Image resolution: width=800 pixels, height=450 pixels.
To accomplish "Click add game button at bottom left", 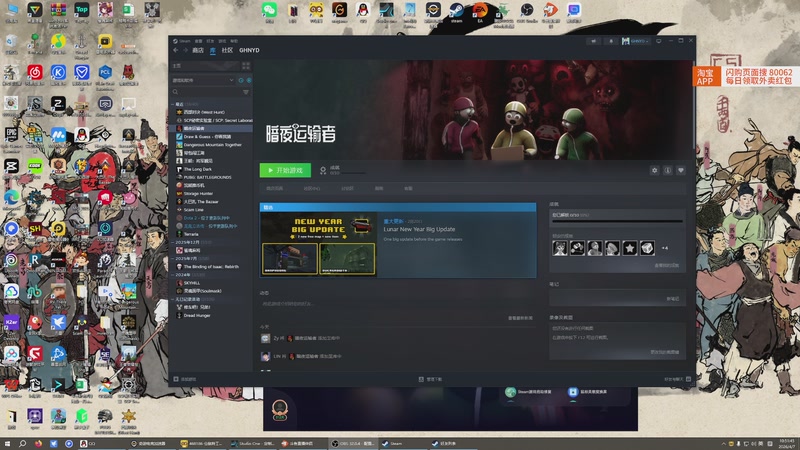I will coord(185,379).
